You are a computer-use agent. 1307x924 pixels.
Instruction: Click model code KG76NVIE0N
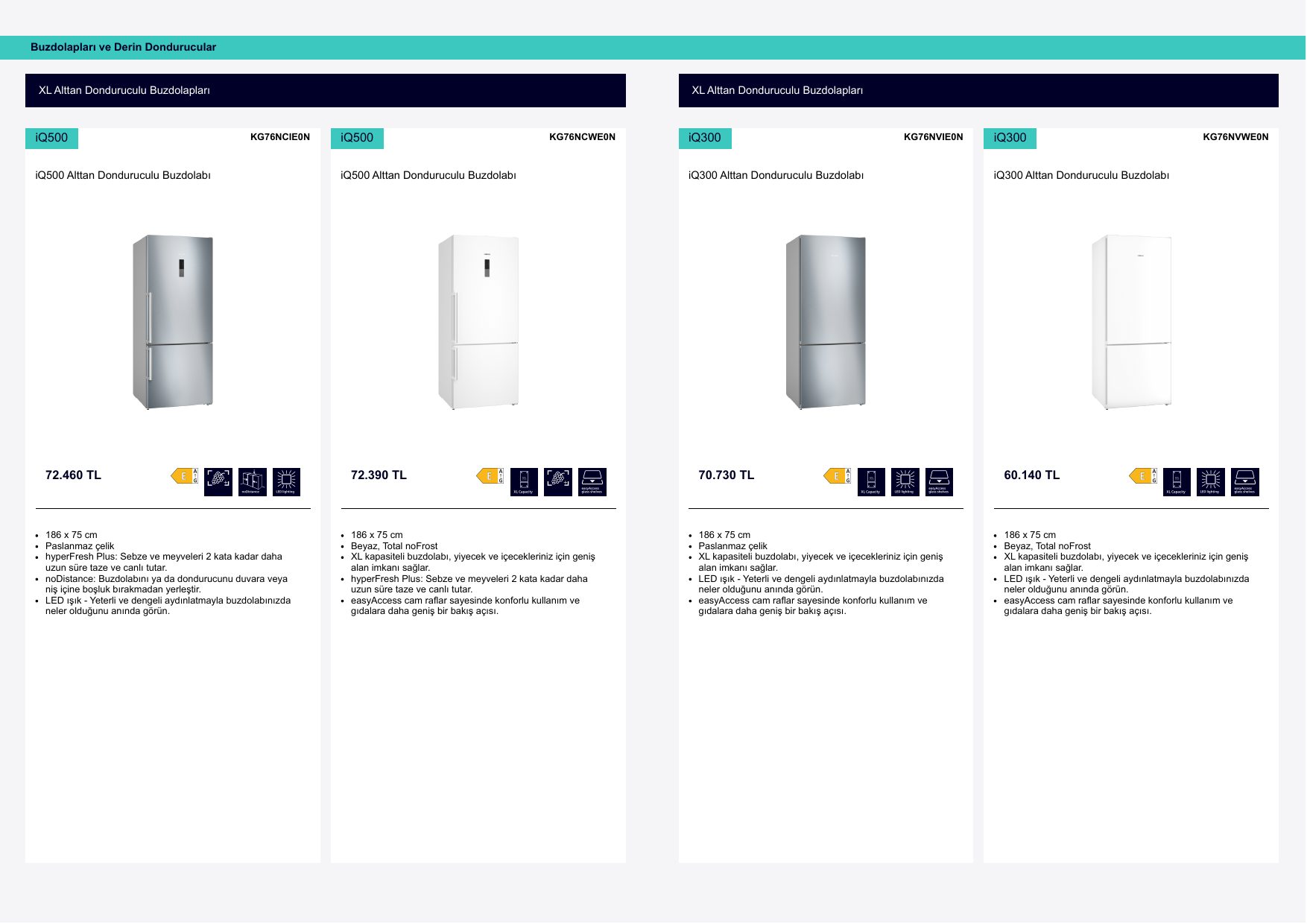coord(934,137)
